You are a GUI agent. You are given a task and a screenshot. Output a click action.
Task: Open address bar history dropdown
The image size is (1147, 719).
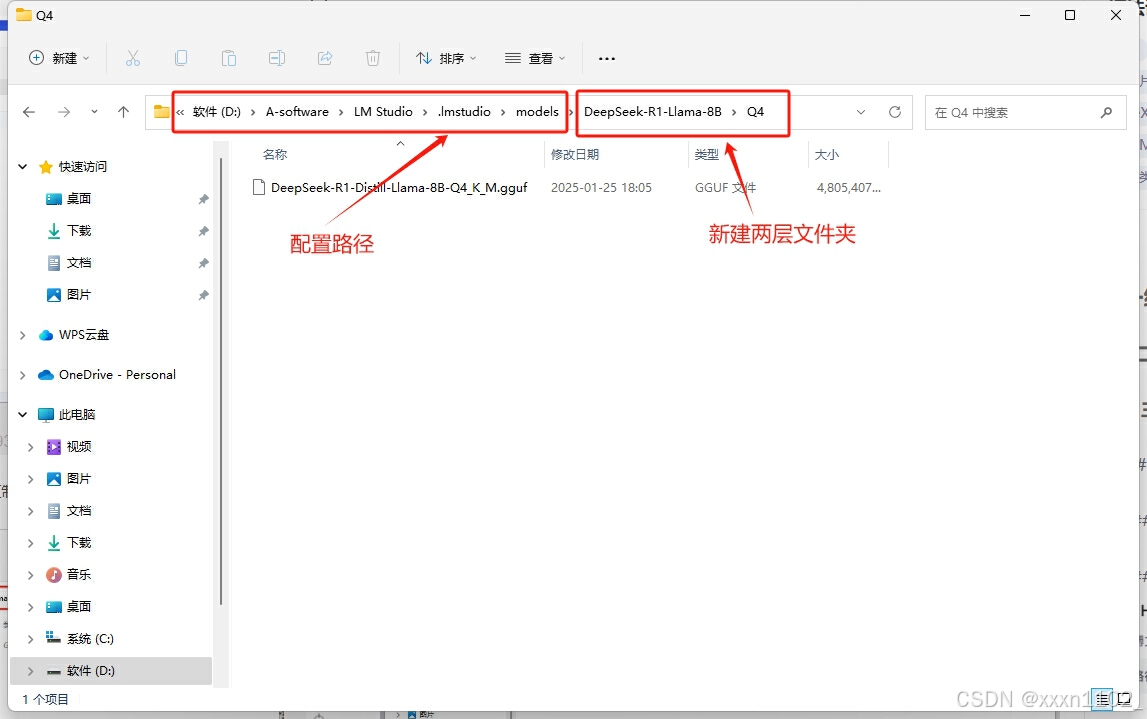point(861,112)
